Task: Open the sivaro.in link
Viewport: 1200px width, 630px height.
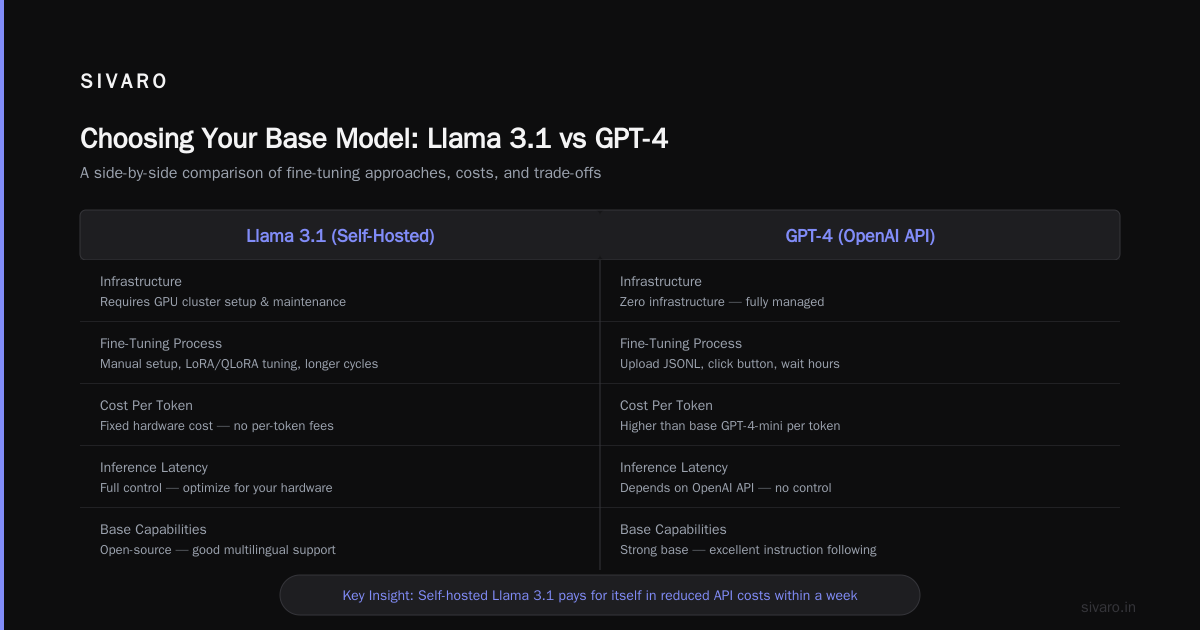Action: [x=1109, y=607]
